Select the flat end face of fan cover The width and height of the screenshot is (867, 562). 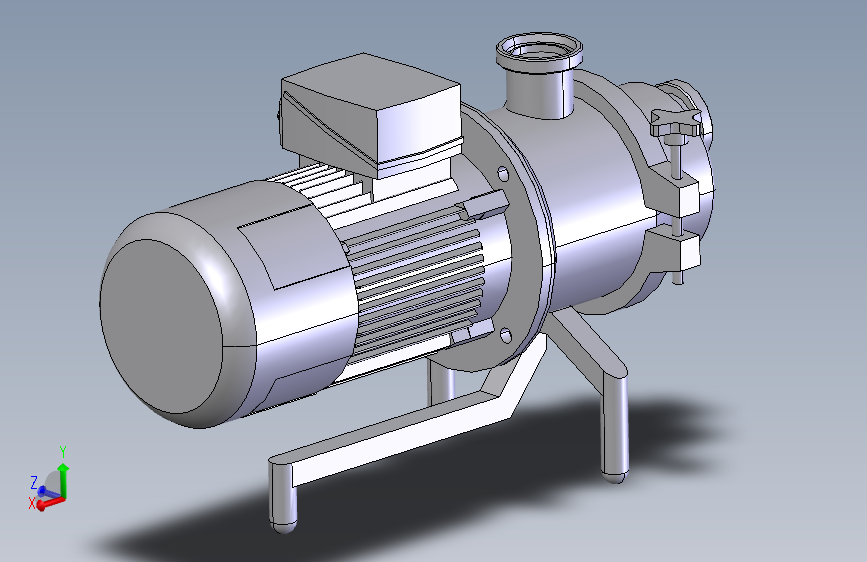pyautogui.click(x=161, y=326)
